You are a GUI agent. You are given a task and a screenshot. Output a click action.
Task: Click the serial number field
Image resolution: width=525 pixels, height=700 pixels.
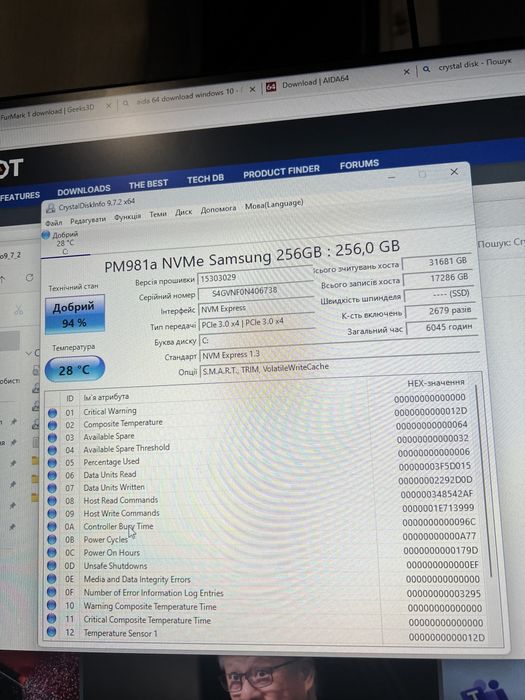(256, 292)
